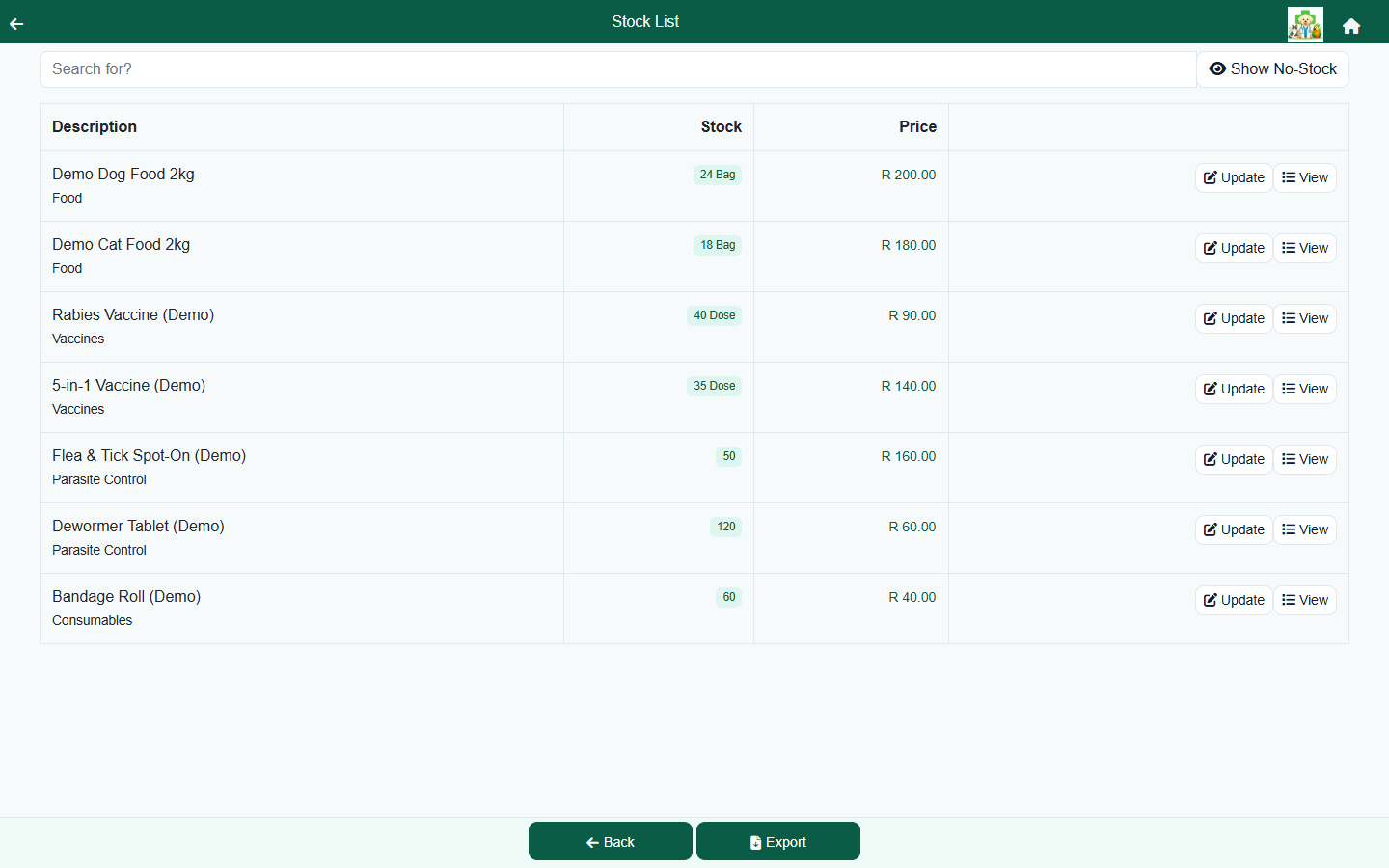Select the '50' stock badge

(729, 456)
